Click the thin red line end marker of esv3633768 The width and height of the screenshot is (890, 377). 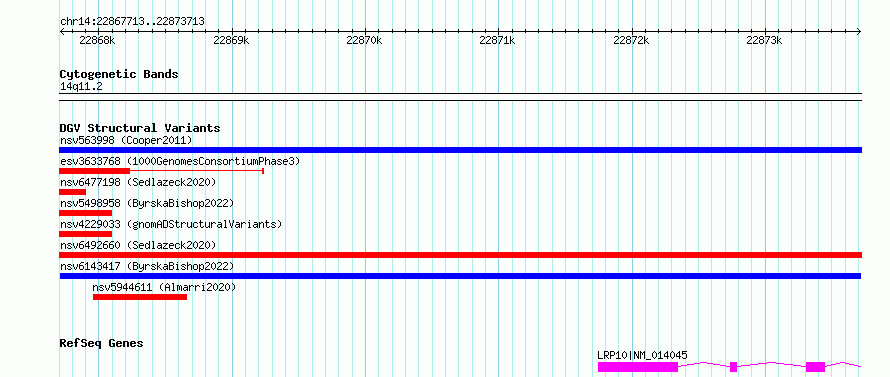pos(263,171)
